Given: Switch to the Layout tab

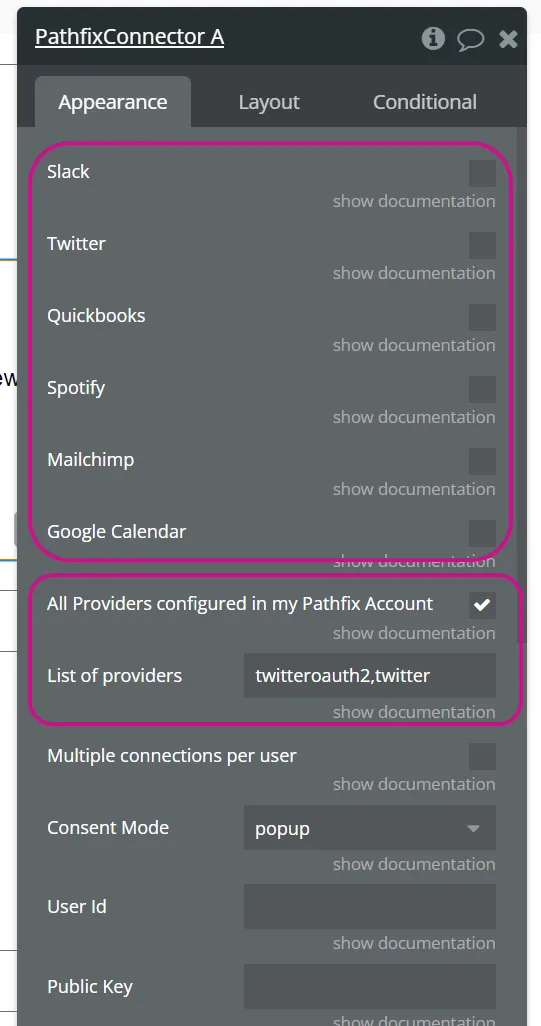Looking at the screenshot, I should click(269, 102).
